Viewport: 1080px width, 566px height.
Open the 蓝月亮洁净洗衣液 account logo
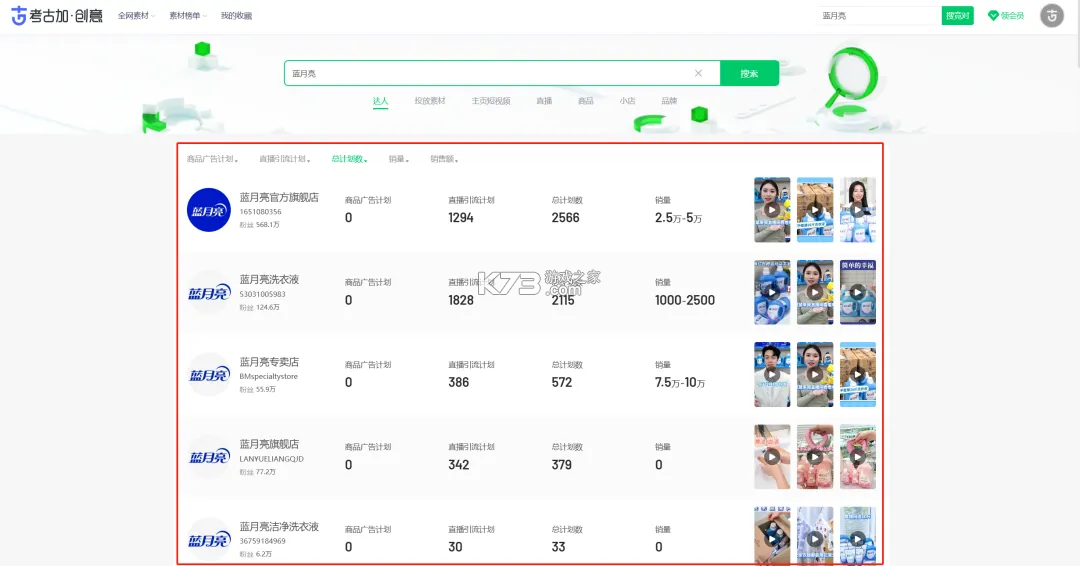tap(209, 539)
